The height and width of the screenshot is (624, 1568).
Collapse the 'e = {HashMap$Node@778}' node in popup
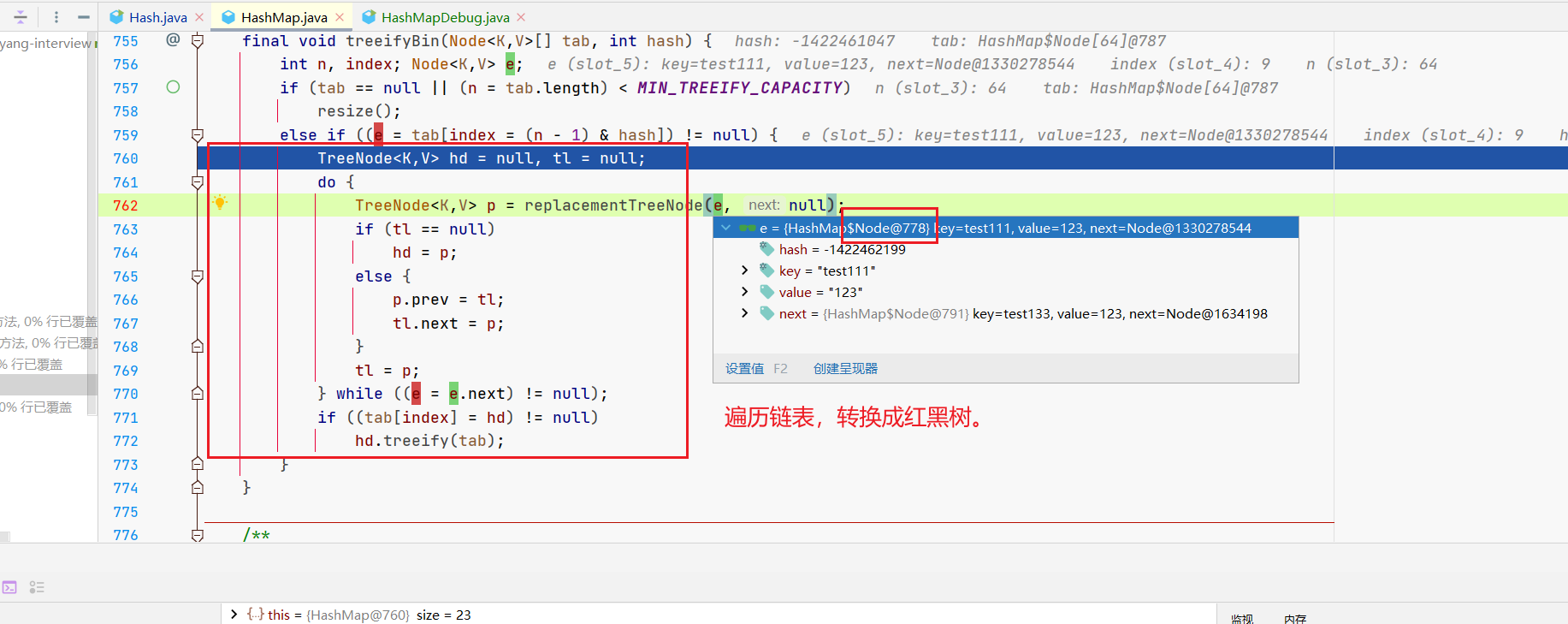tap(726, 228)
